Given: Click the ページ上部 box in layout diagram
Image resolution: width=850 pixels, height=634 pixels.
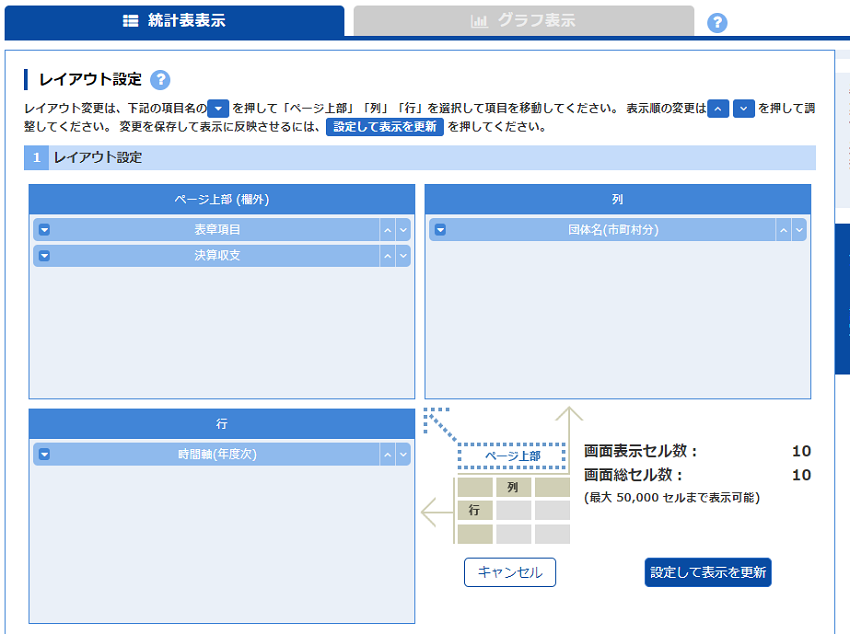Looking at the screenshot, I should 512,456.
